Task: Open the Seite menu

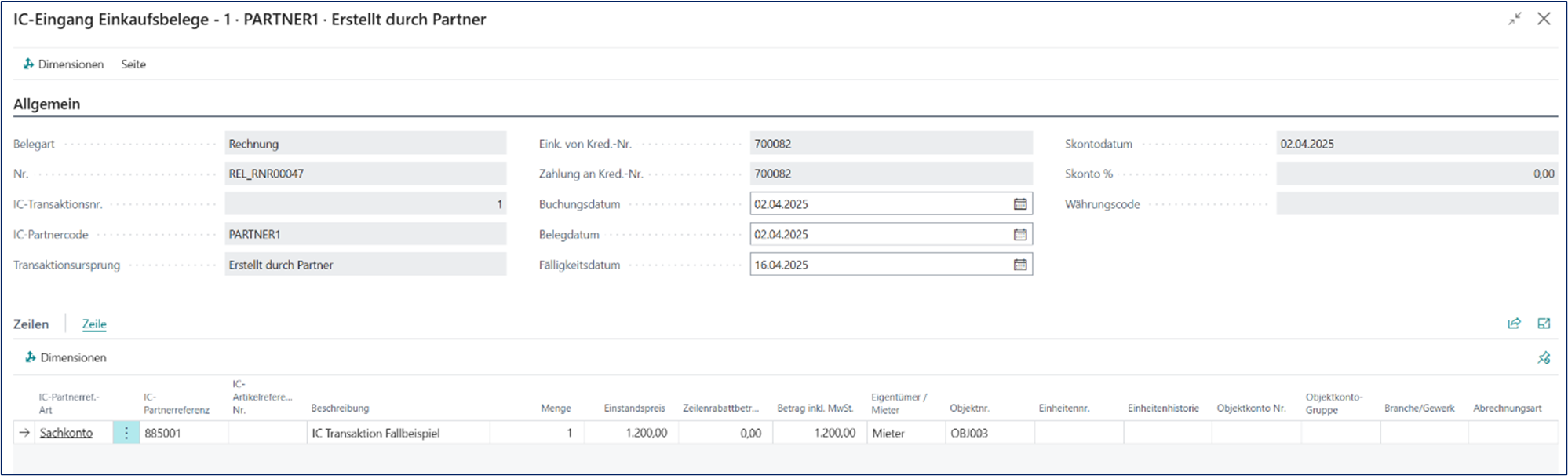Action: (x=133, y=64)
